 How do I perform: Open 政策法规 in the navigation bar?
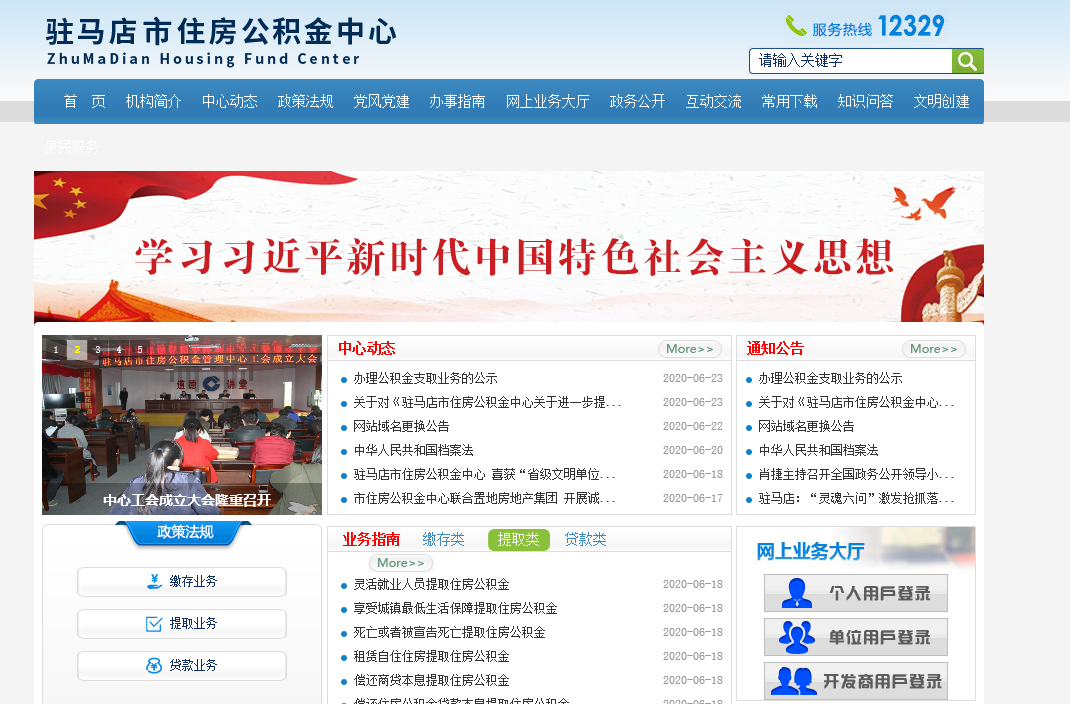click(x=306, y=102)
